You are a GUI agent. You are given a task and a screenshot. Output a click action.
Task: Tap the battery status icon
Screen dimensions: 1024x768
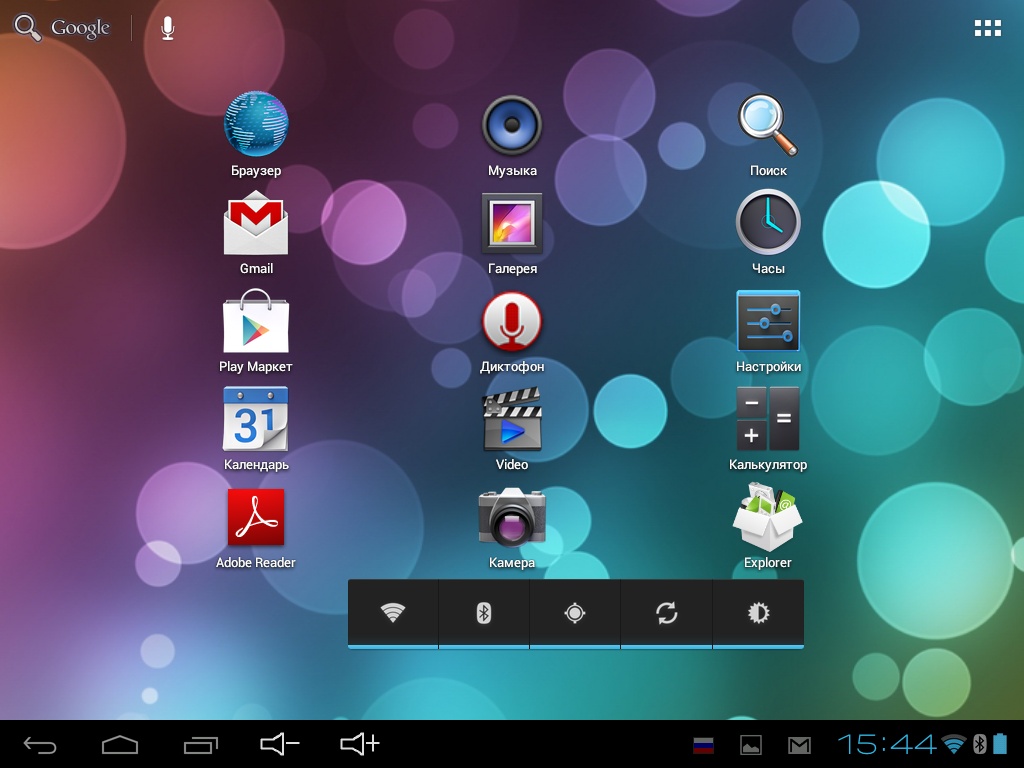(x=1000, y=744)
